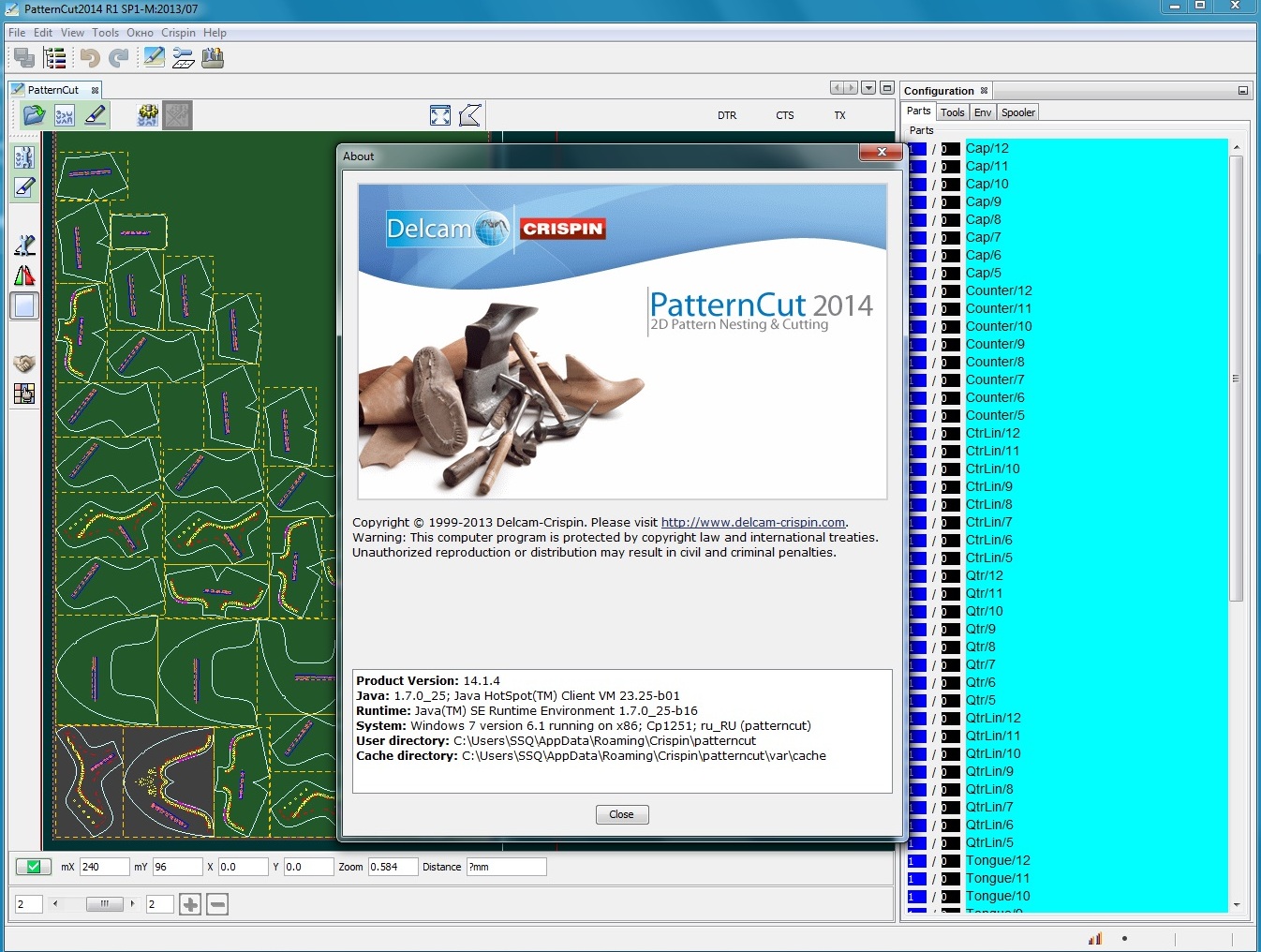Open the tab list dropdown arrow
The height and width of the screenshot is (952, 1261).
[868, 88]
